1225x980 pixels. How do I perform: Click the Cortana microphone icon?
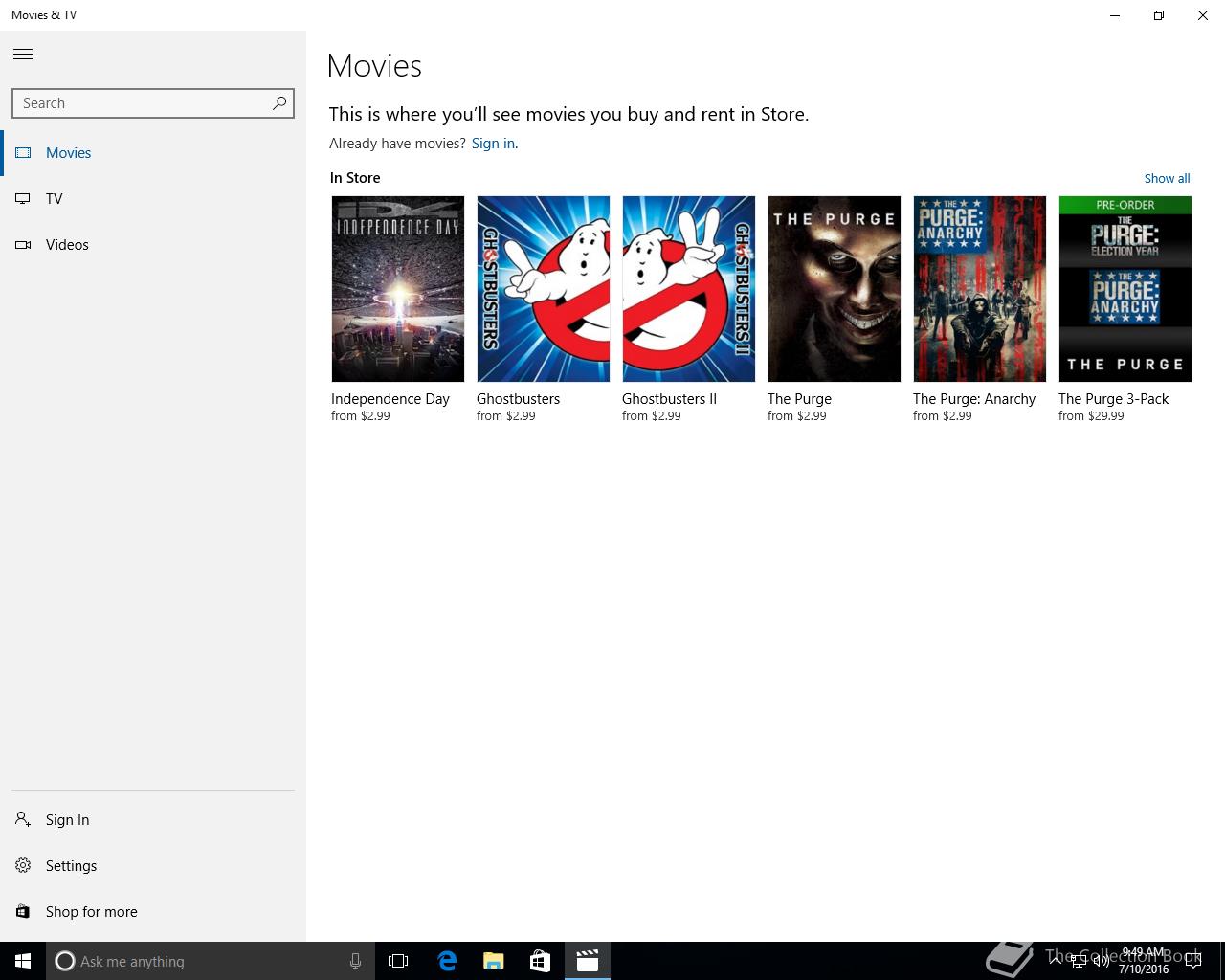355,961
